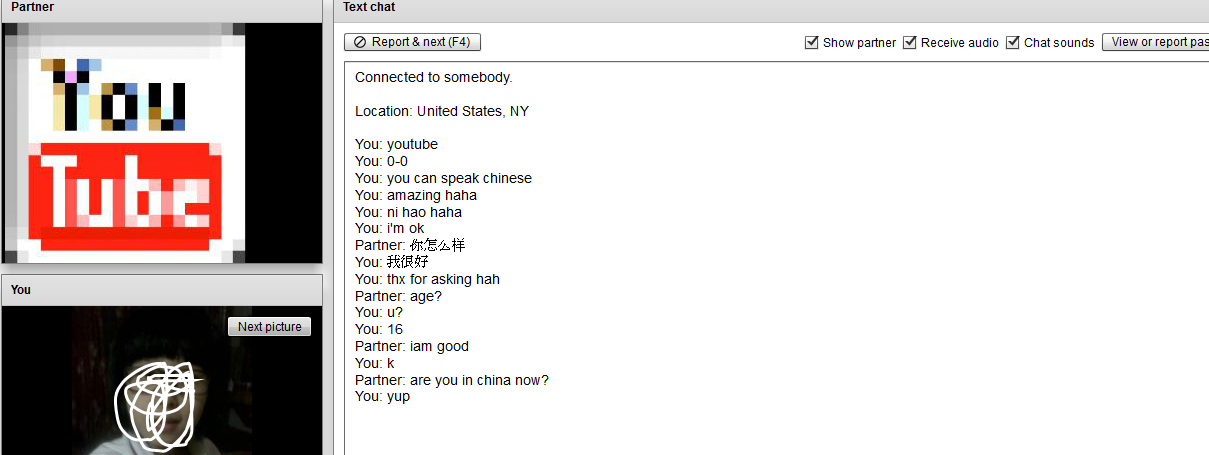The height and width of the screenshot is (455, 1209).
Task: Click the 'Location: United States, NY' line
Action: click(x=441, y=111)
